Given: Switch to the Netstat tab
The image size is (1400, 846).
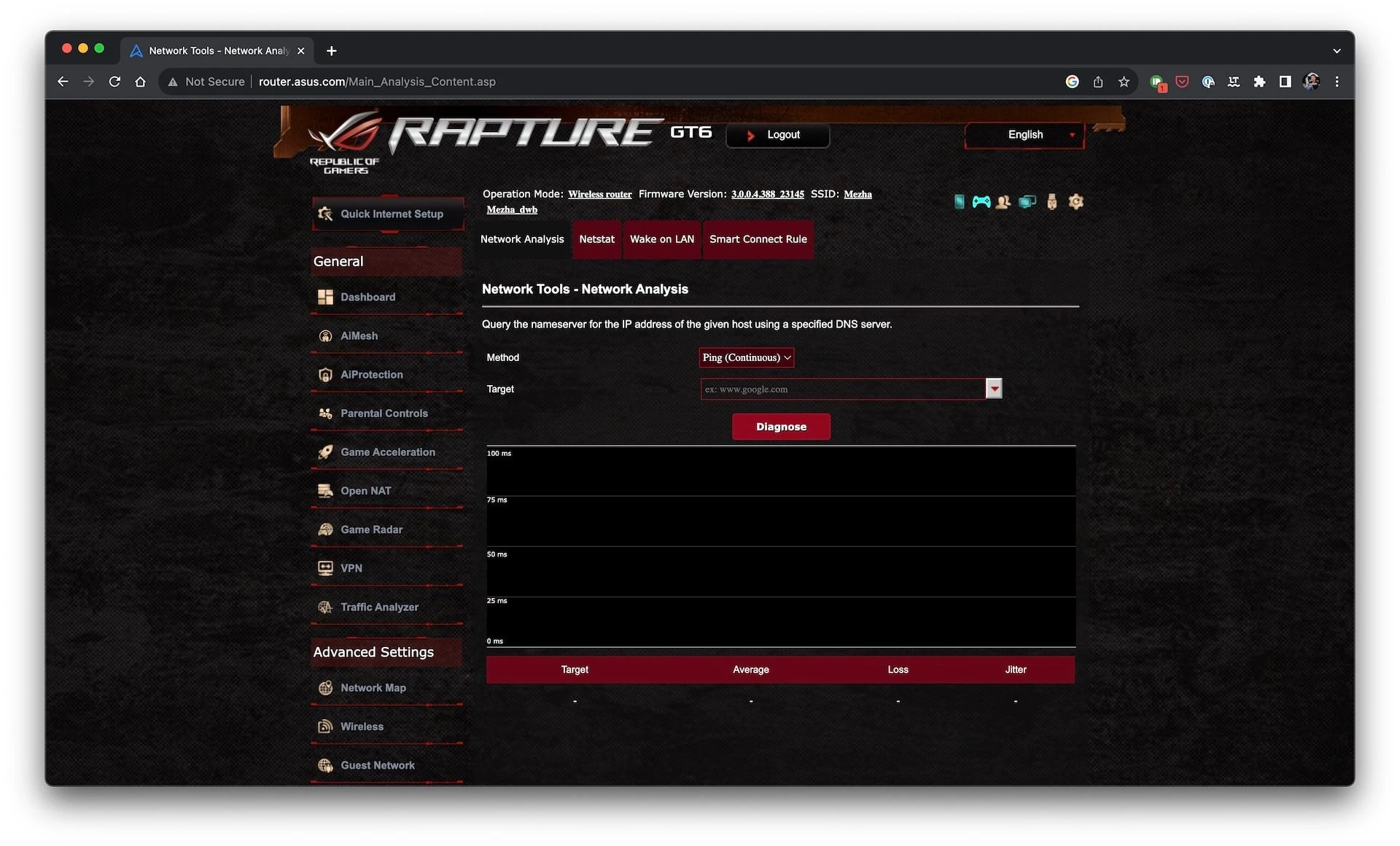Looking at the screenshot, I should 596,239.
